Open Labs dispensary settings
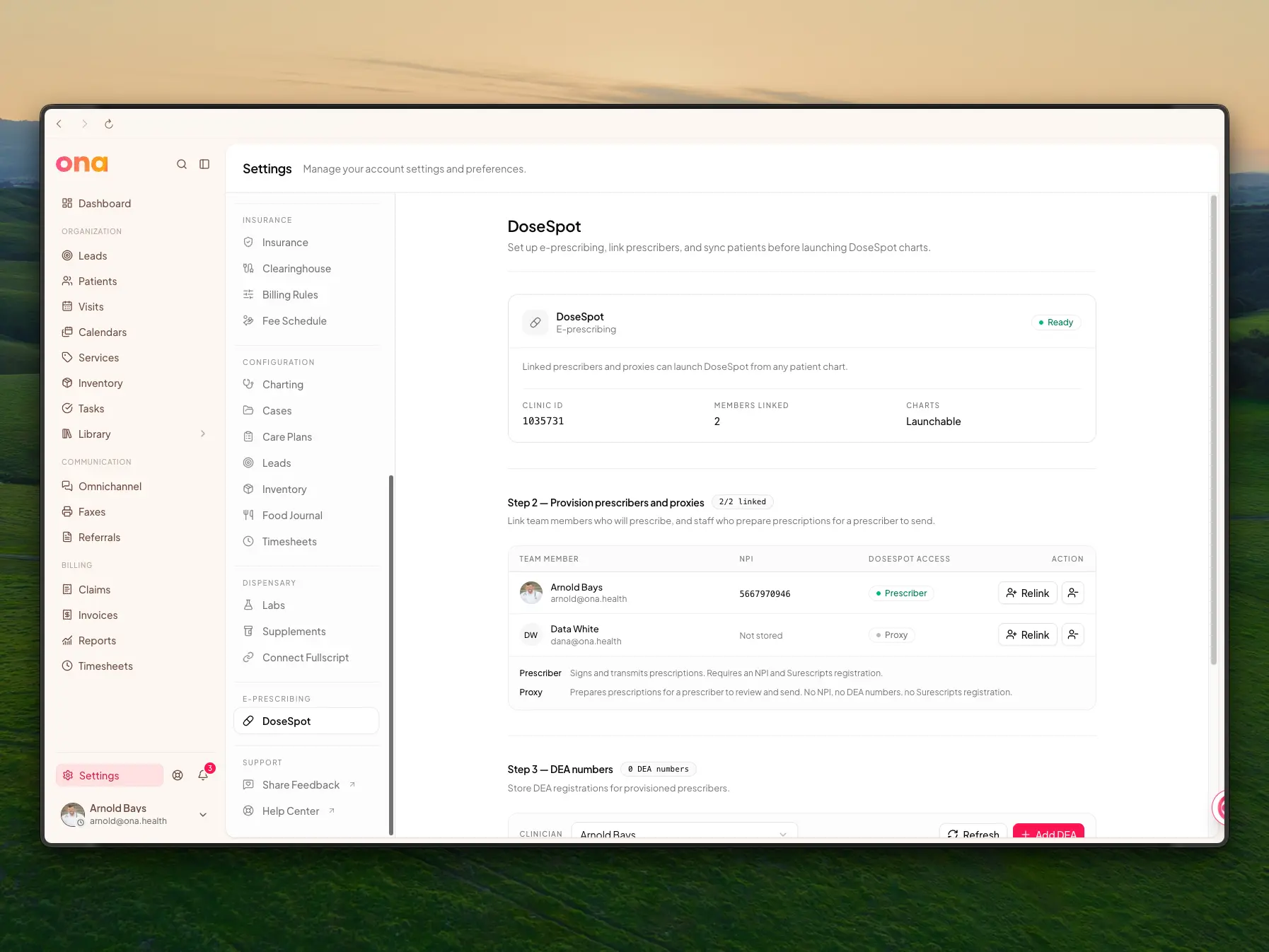 [306, 605]
